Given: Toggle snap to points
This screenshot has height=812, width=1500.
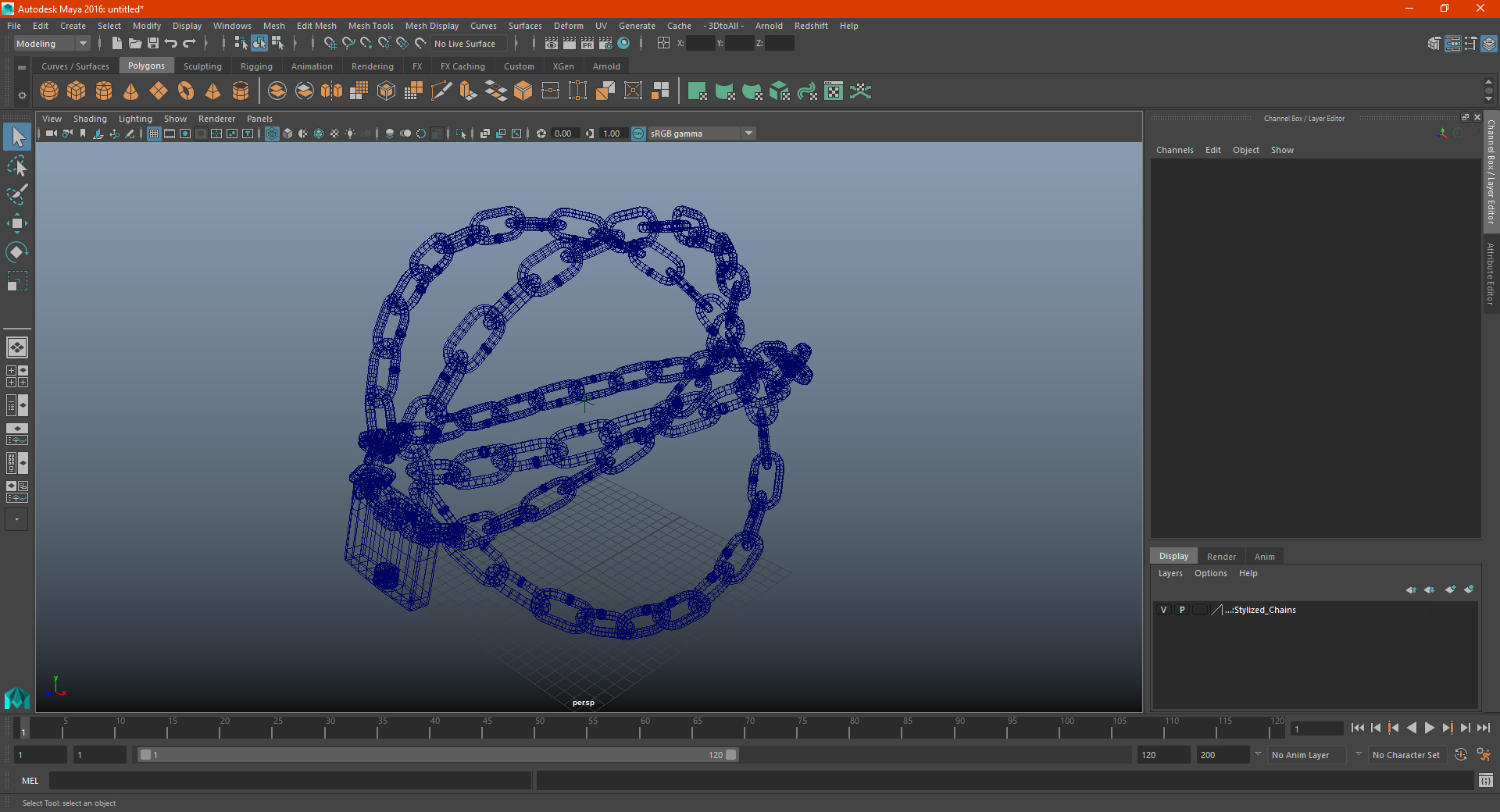Looking at the screenshot, I should (366, 44).
